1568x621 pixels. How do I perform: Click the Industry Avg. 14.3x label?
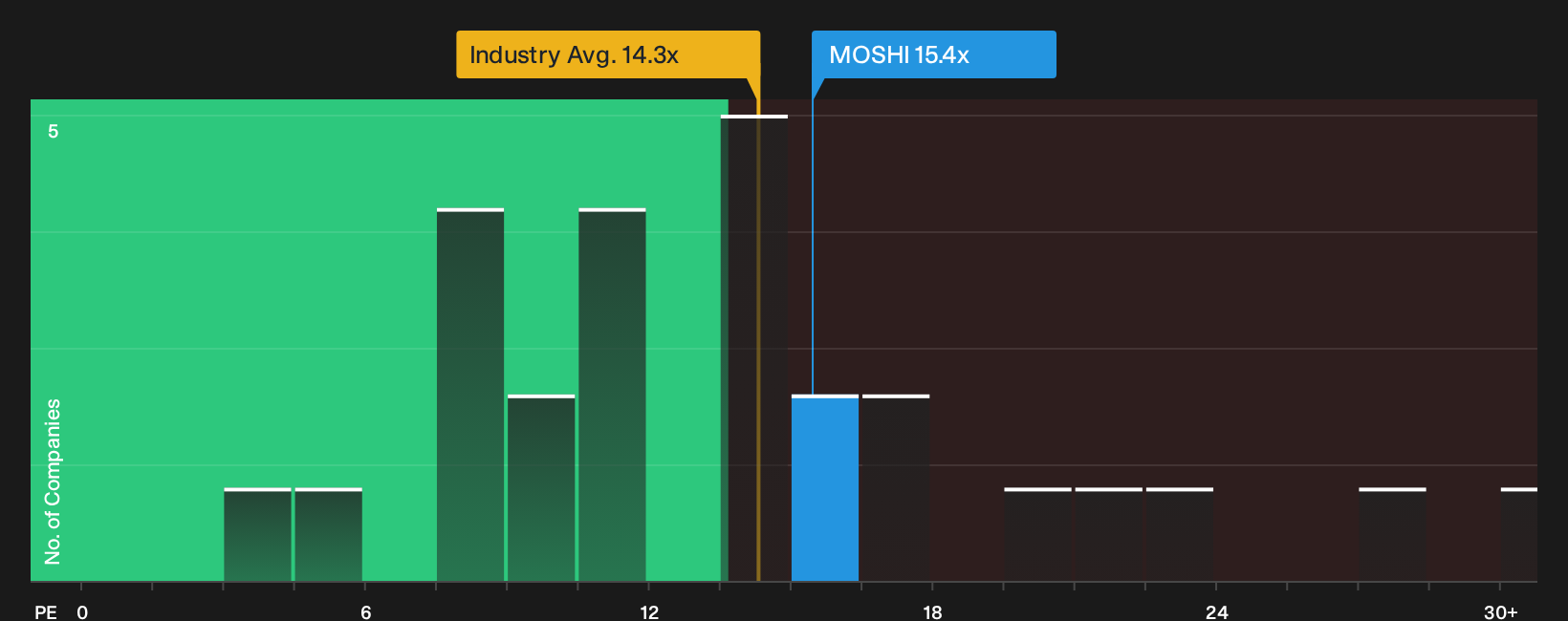pyautogui.click(x=608, y=54)
